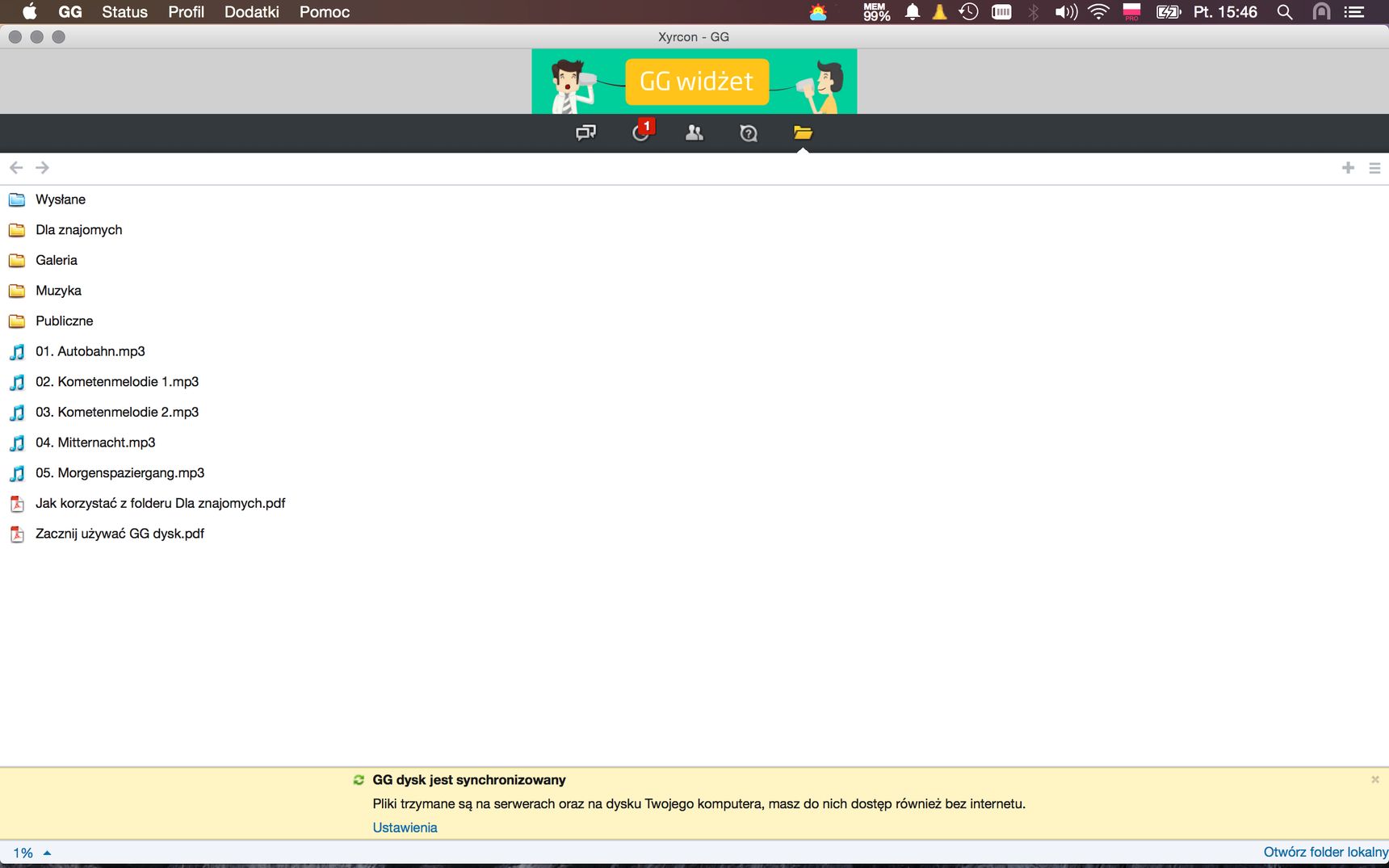
Task: Open Time Machine menu bar icon
Action: pyautogui.click(x=968, y=11)
